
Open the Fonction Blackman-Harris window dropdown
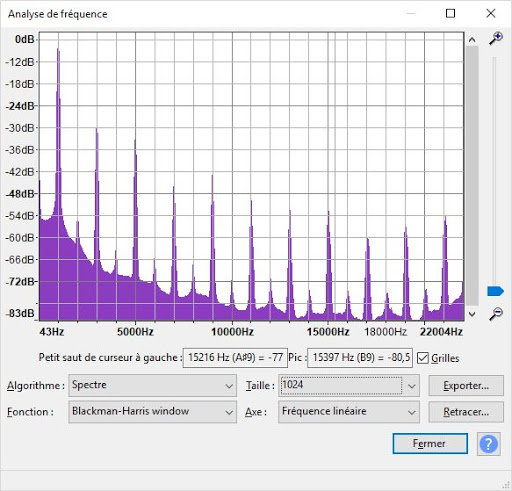153,412
